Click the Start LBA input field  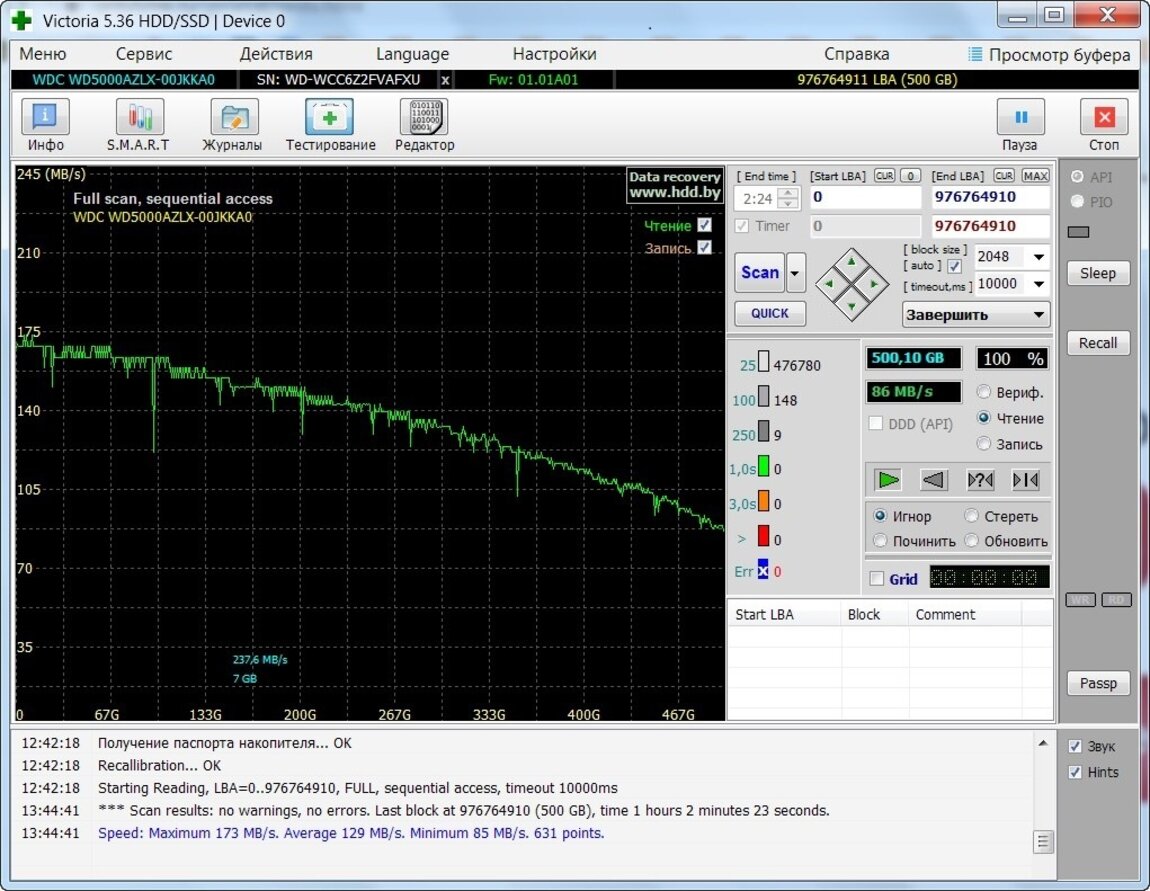(x=864, y=198)
